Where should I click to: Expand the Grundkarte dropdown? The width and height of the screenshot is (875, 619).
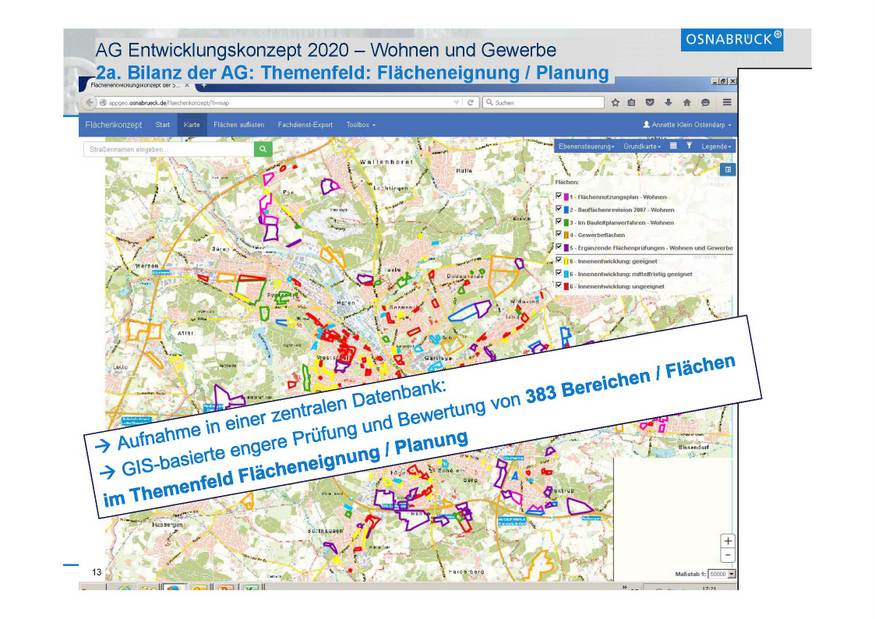643,146
